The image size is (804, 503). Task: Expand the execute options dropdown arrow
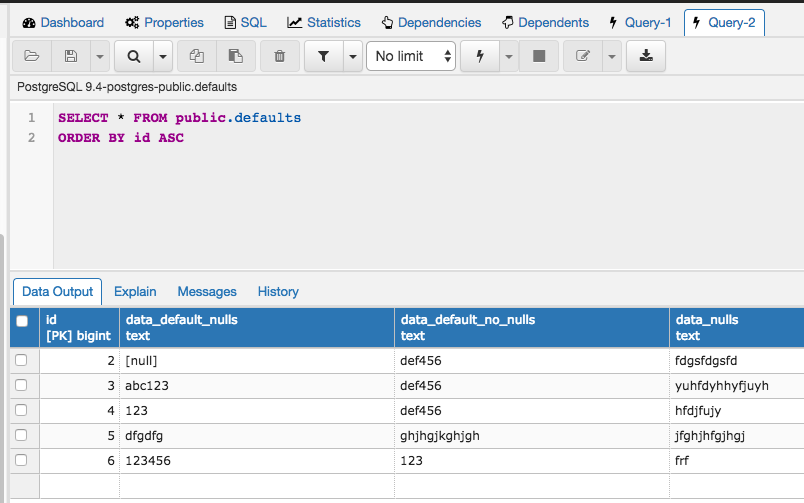[508, 57]
